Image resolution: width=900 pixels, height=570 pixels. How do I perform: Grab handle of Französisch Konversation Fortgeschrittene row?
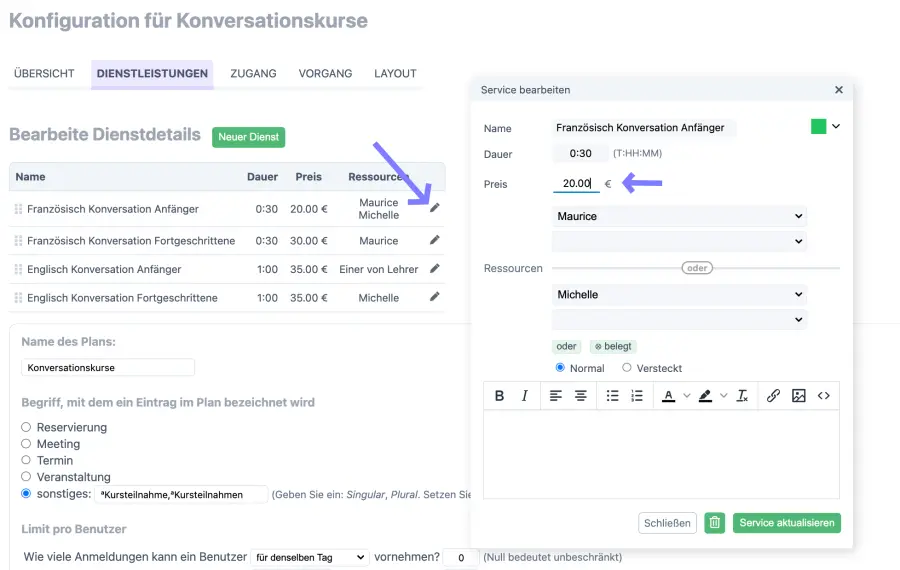pos(18,241)
